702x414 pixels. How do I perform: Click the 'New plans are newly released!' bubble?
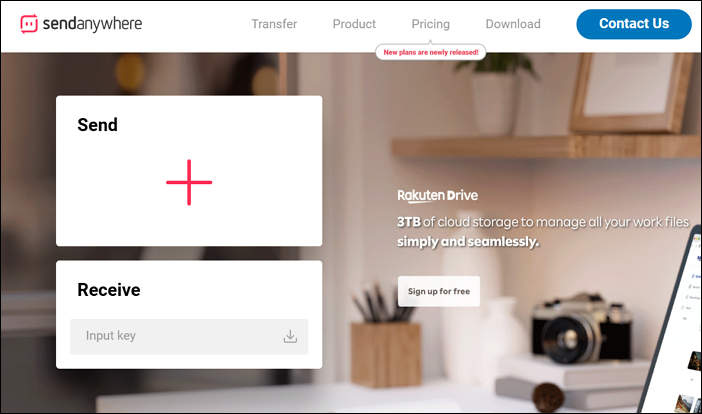click(x=431, y=52)
